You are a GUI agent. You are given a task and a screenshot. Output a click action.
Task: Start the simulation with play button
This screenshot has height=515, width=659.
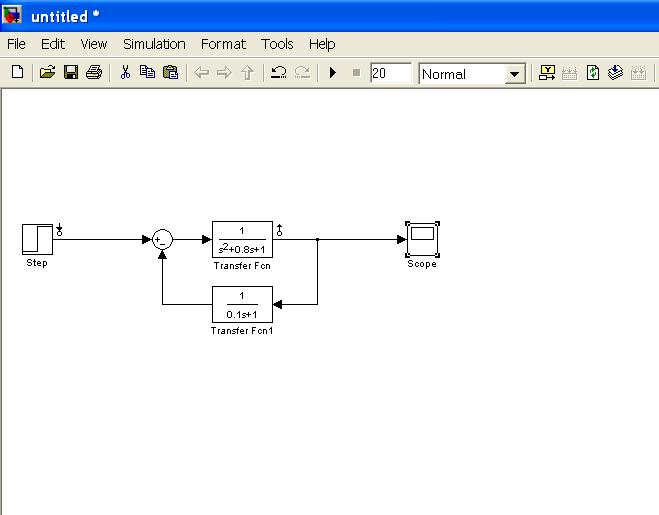click(x=333, y=73)
